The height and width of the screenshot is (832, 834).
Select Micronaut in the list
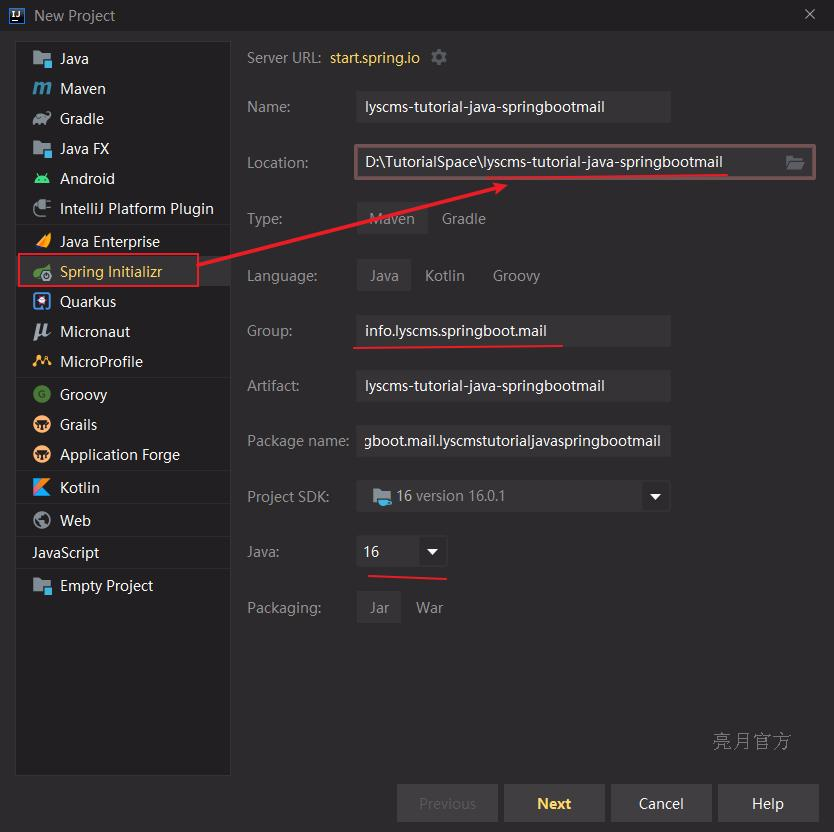123,331
